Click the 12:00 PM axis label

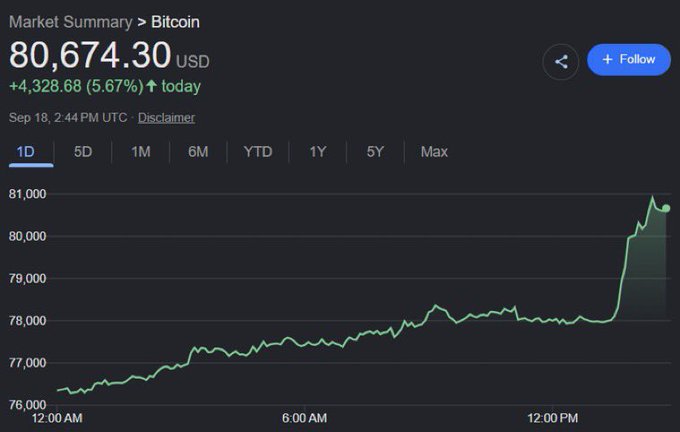pyautogui.click(x=552, y=418)
